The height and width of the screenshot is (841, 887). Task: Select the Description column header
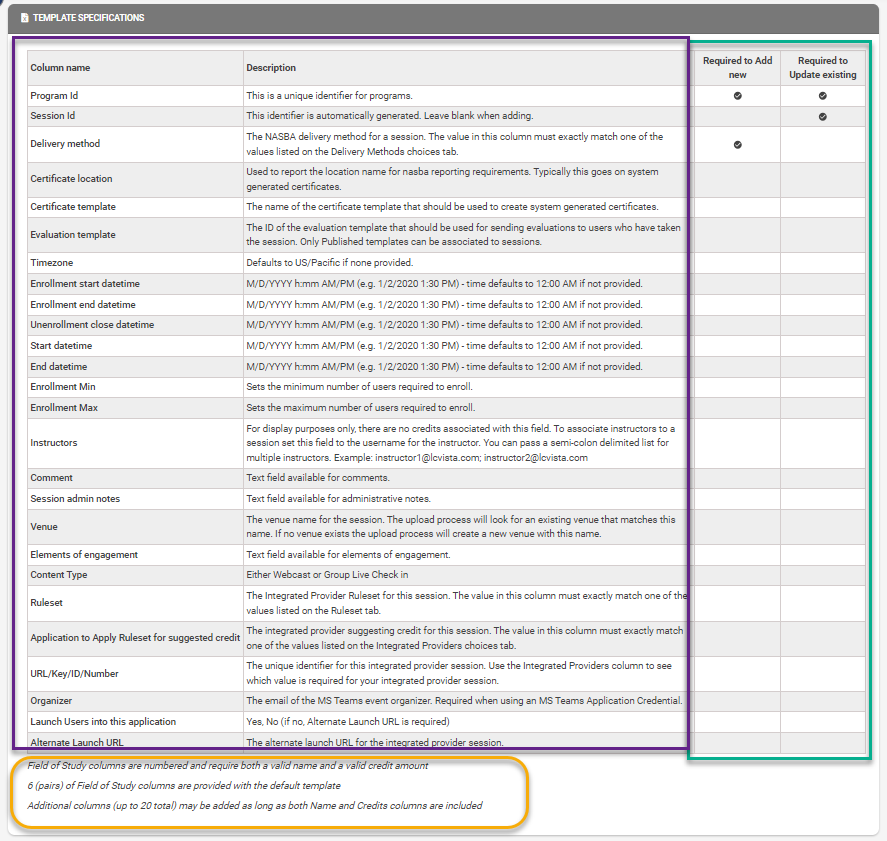tap(270, 67)
